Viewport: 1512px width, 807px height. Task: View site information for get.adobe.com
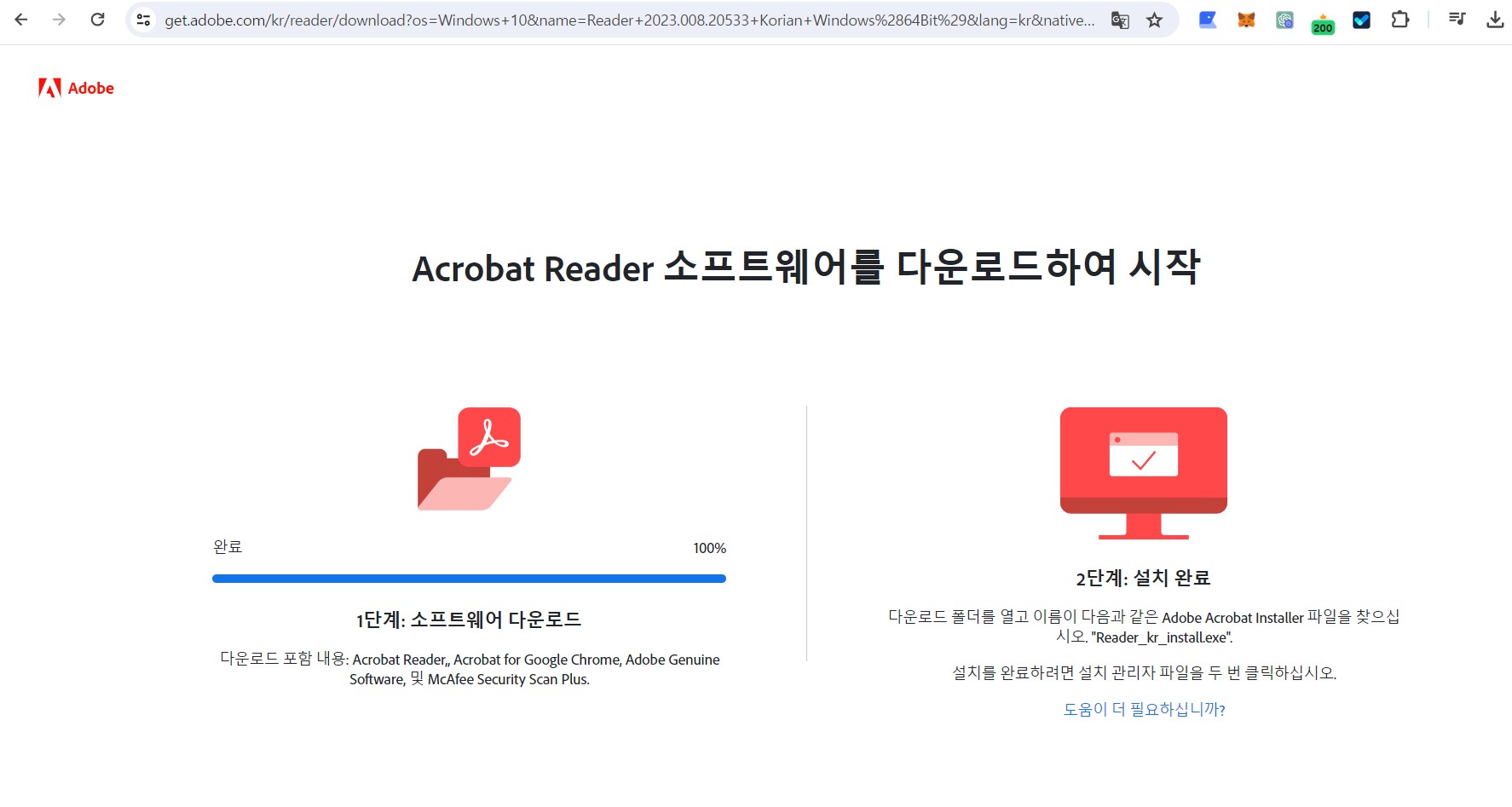coord(143,20)
